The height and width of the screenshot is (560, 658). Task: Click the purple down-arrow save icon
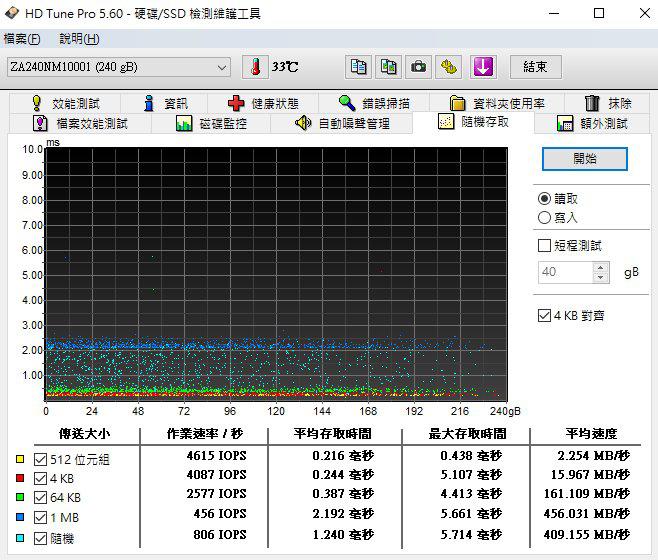coord(482,67)
